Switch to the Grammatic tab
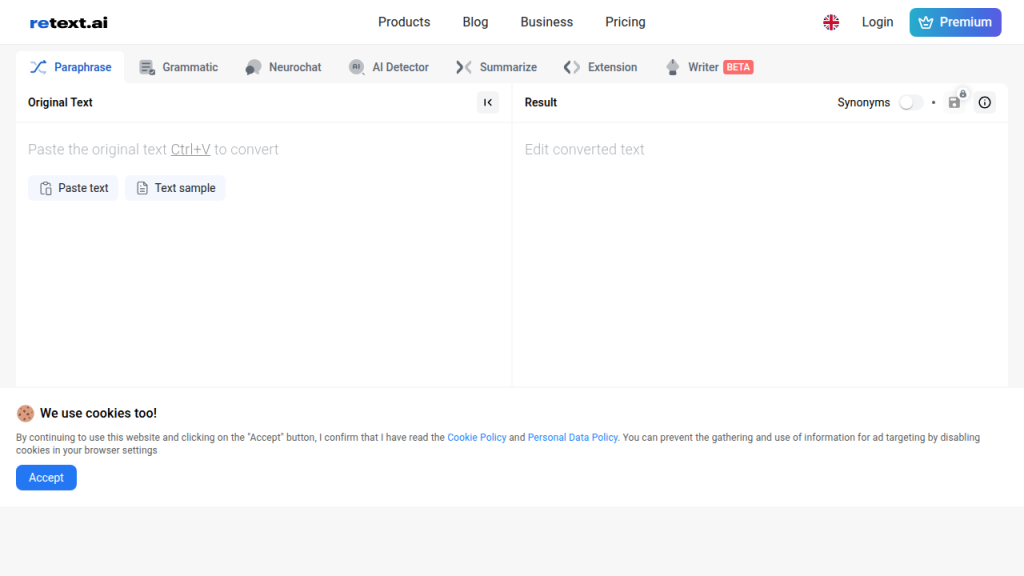 pyautogui.click(x=179, y=67)
